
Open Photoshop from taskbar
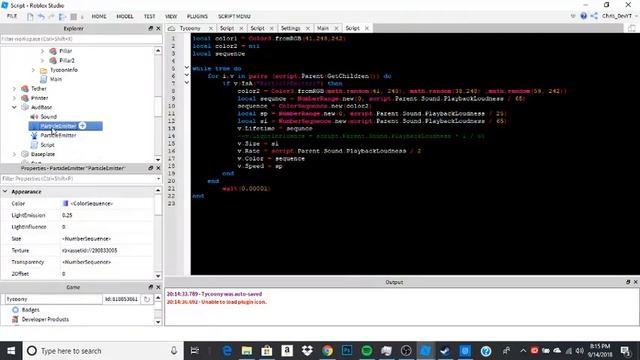(x=347, y=351)
